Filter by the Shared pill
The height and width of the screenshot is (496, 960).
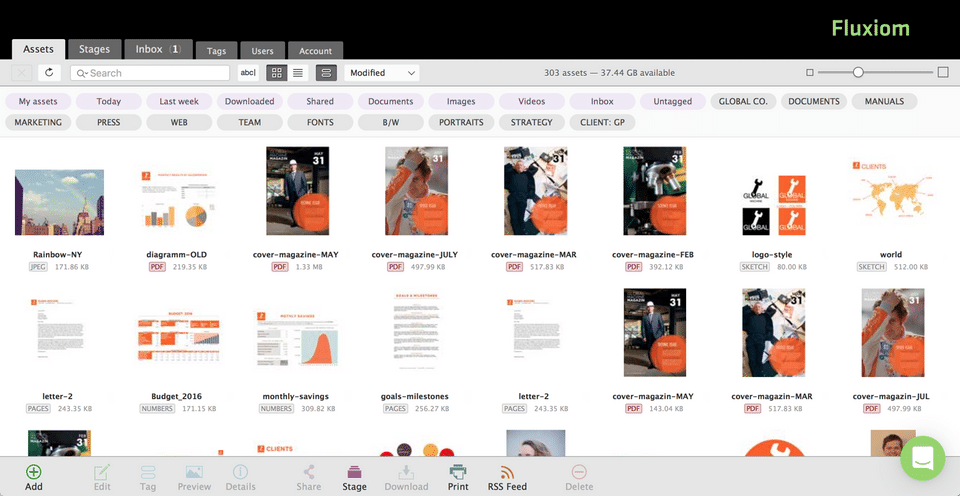320,102
